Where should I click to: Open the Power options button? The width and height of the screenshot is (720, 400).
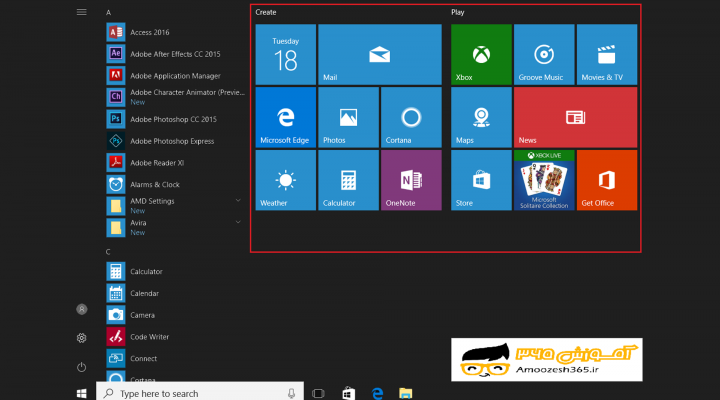pyautogui.click(x=81, y=367)
